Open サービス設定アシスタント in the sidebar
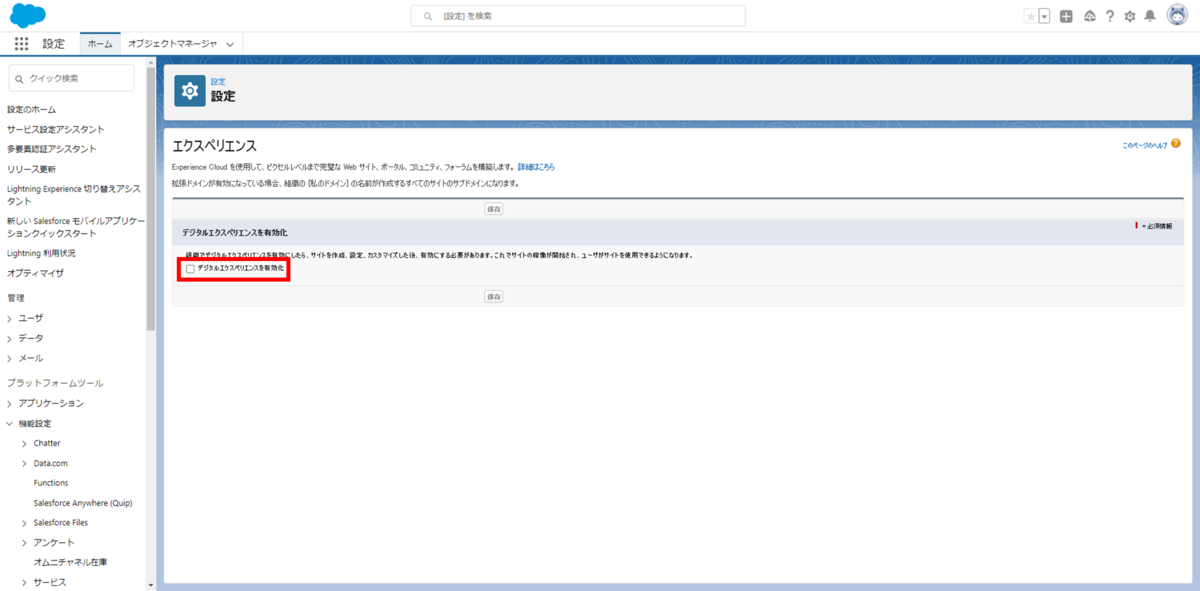 (x=56, y=129)
